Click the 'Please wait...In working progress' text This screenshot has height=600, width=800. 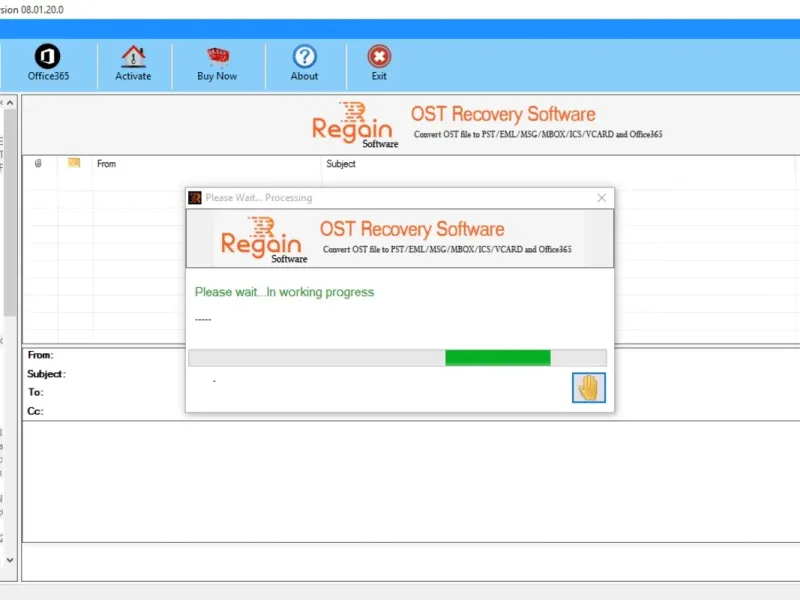284,292
